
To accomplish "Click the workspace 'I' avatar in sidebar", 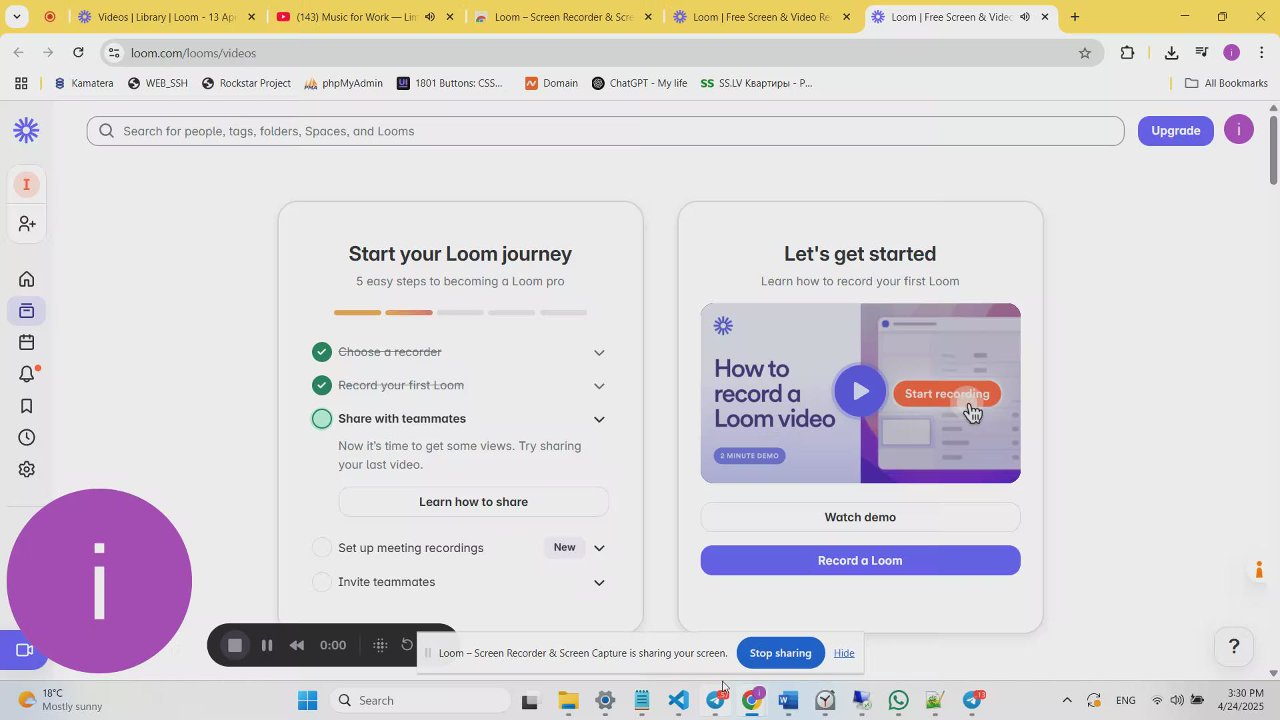I will coord(27,184).
